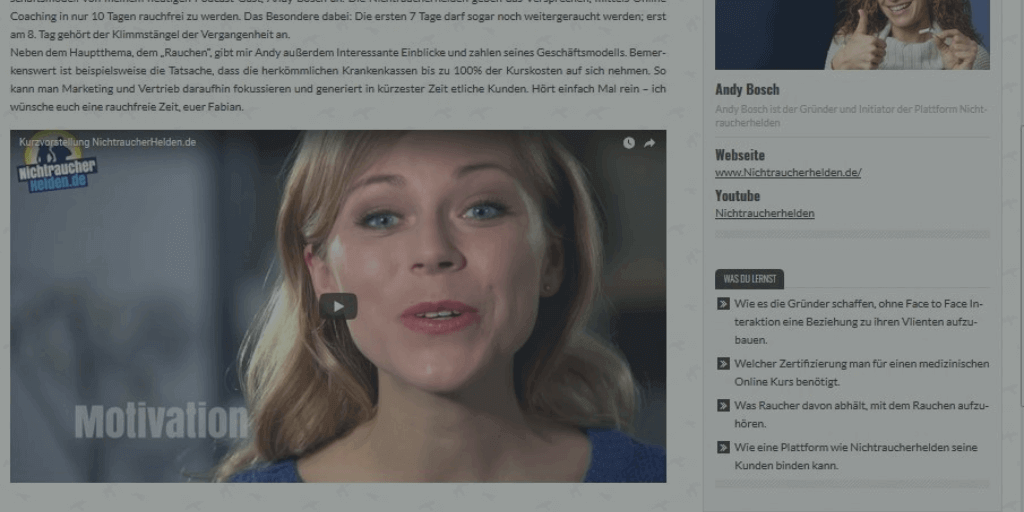The image size is (1024, 512).
Task: Click the NichtraucherHelden.de channel logo in video
Action: point(57,170)
